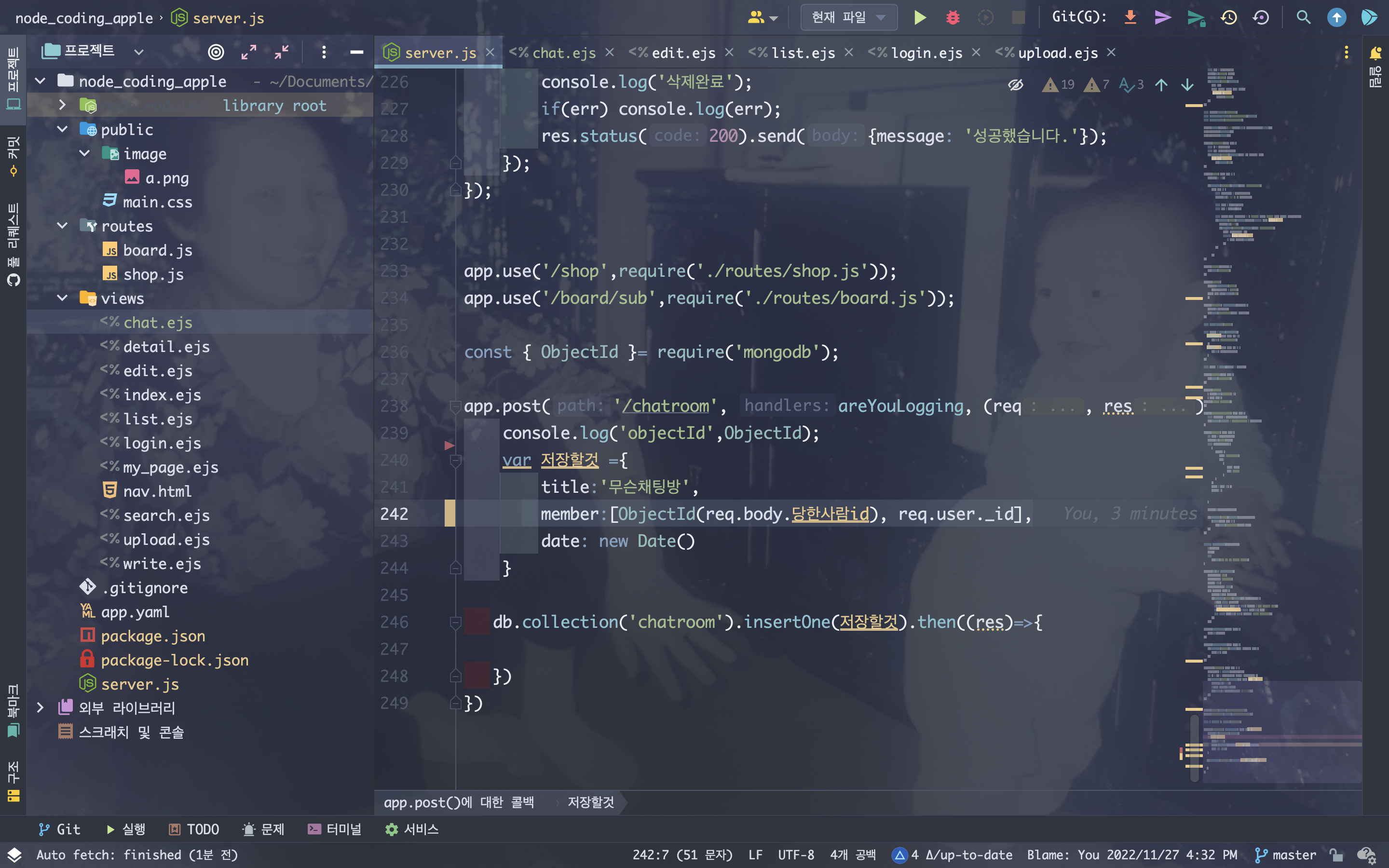Fold the app.post code block at line 238
Screen dimensions: 1389x868
coord(455,407)
